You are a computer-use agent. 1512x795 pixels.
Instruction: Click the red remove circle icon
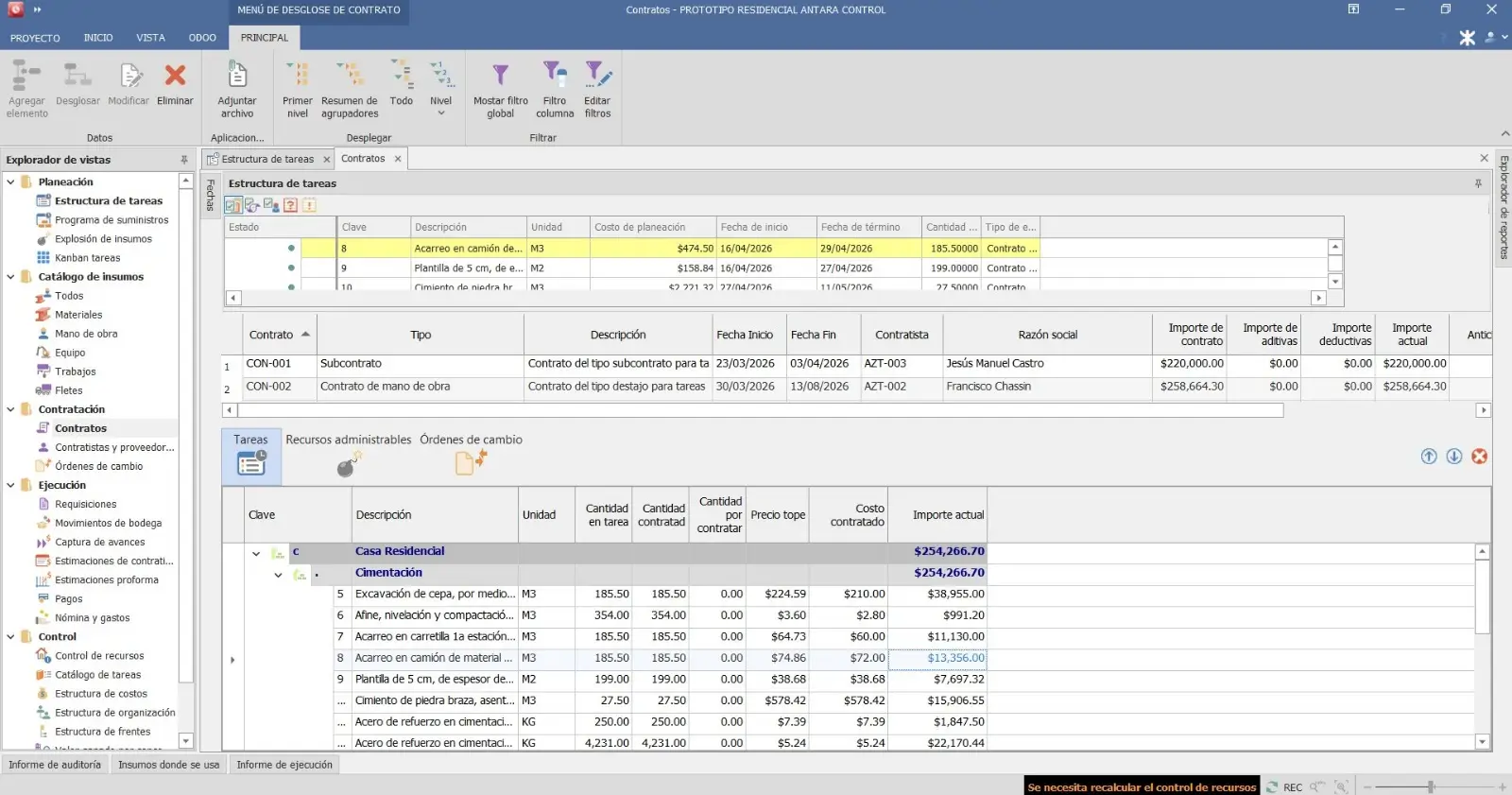pyautogui.click(x=1479, y=457)
